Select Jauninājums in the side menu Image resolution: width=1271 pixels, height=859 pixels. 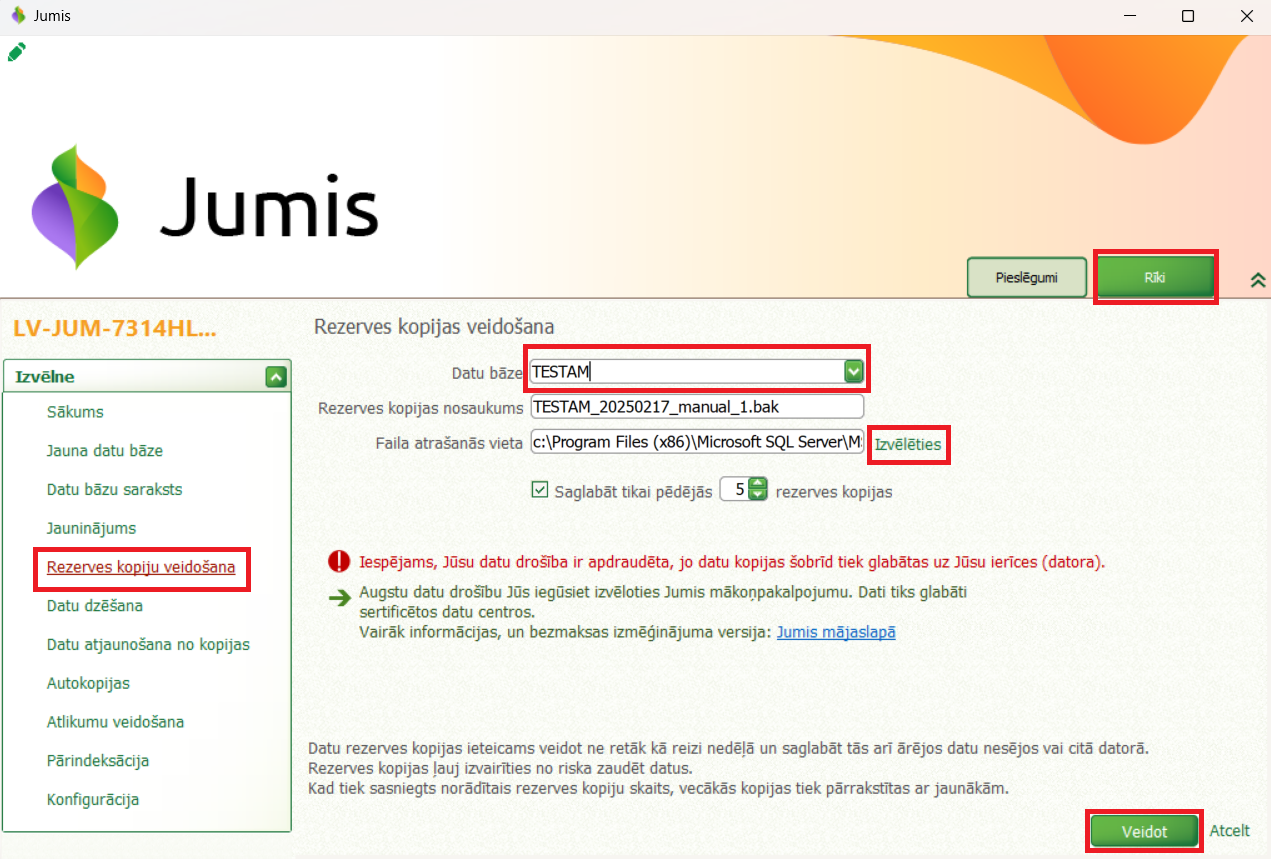point(91,528)
